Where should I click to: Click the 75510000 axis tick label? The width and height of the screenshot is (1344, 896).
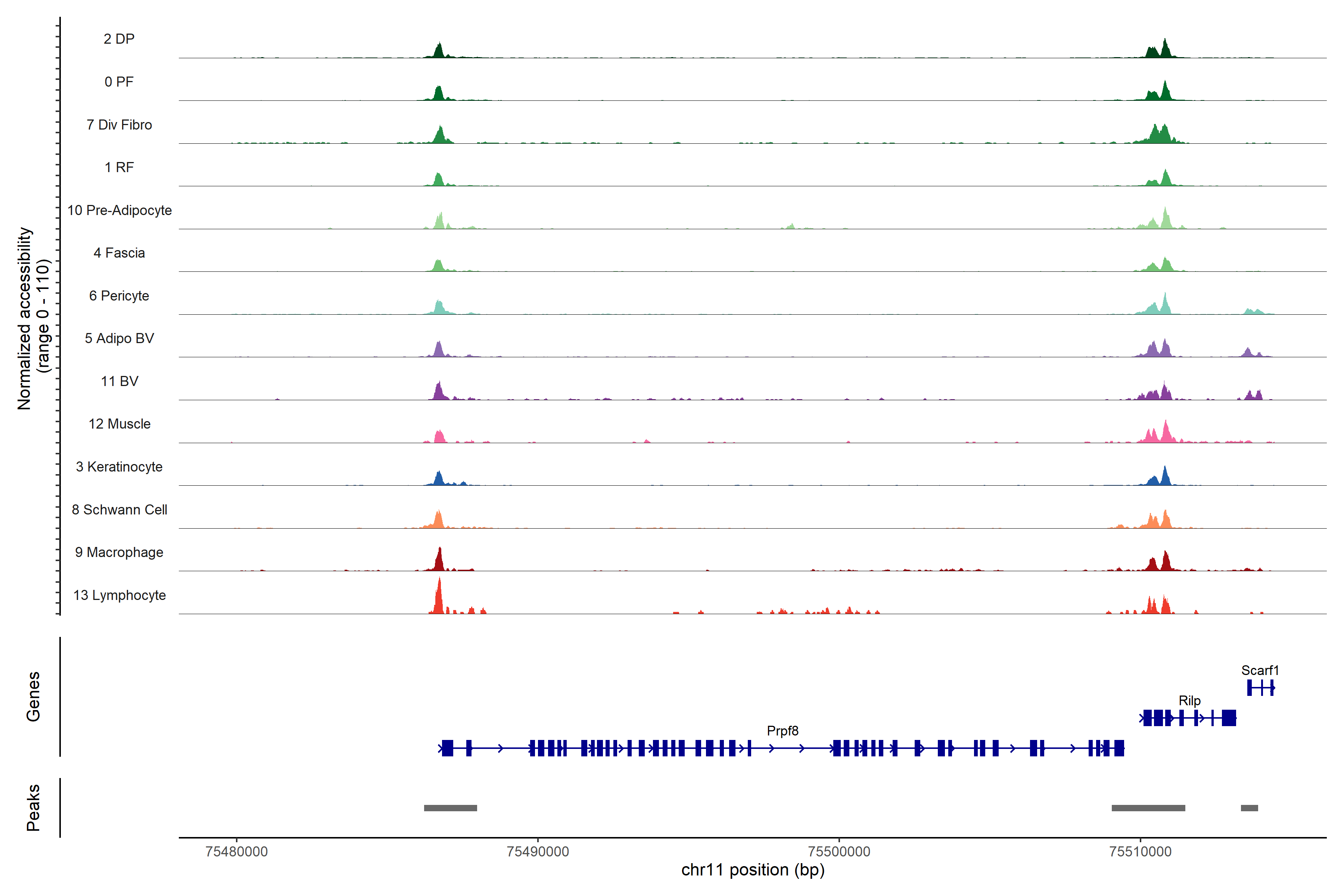click(x=1140, y=852)
